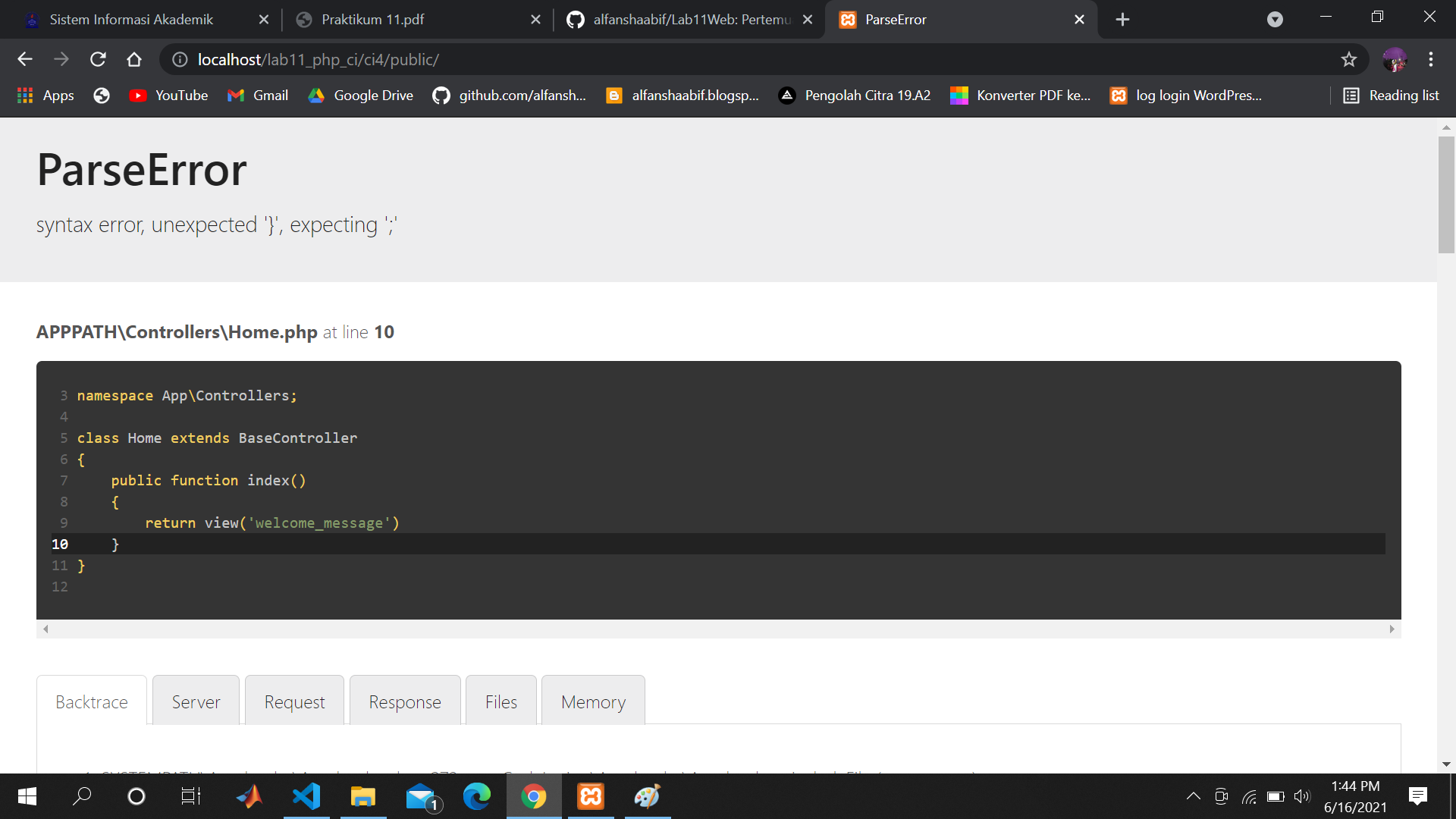The width and height of the screenshot is (1456, 819).
Task: Click the Reading list button
Action: [1392, 96]
